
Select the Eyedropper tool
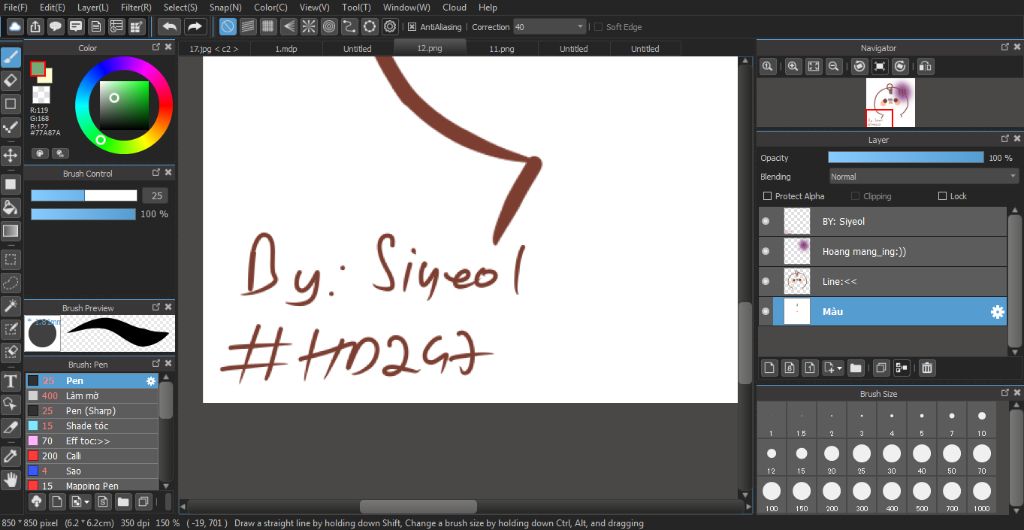coord(10,456)
